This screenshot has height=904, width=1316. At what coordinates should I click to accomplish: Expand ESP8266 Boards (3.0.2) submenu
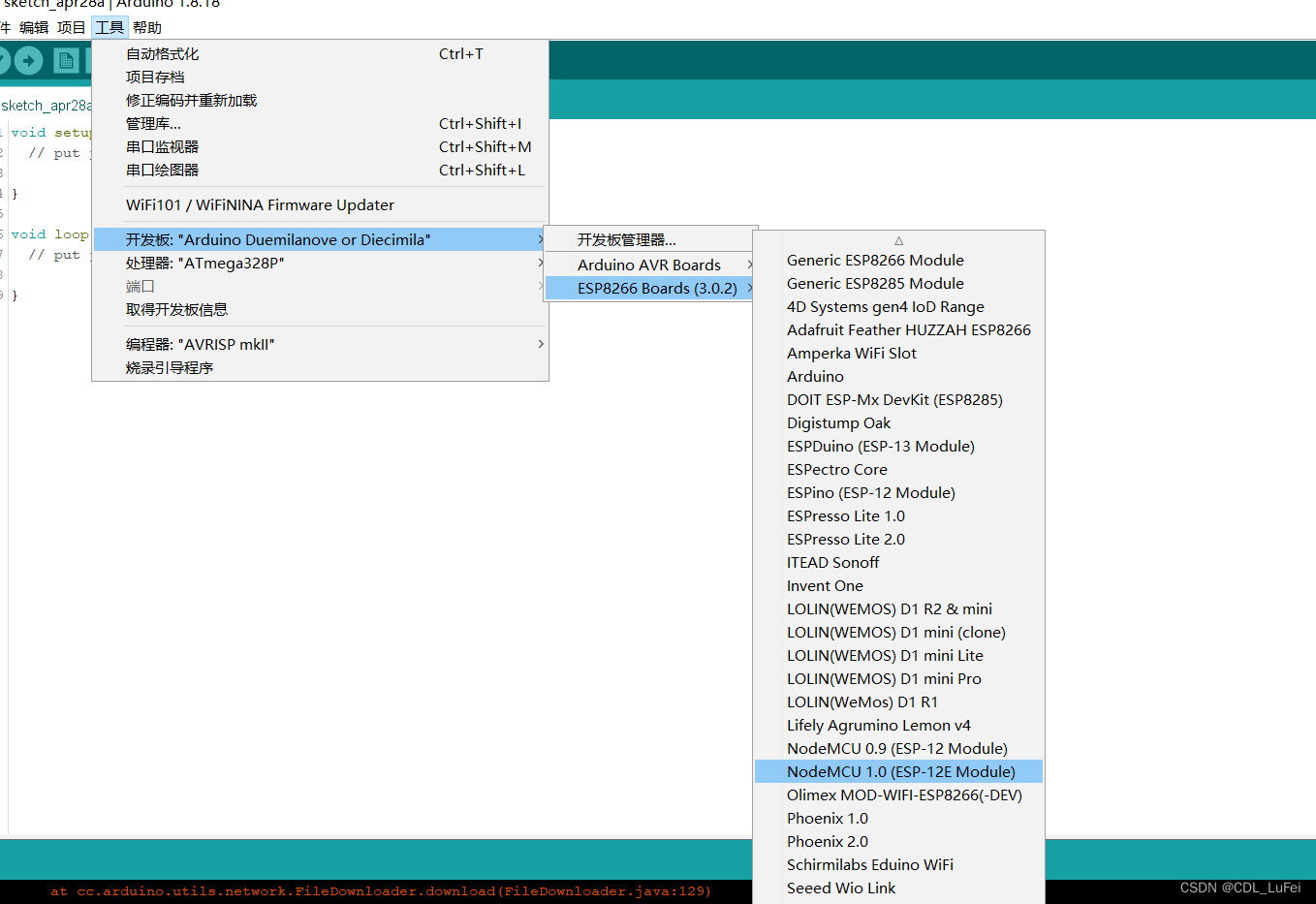(650, 289)
